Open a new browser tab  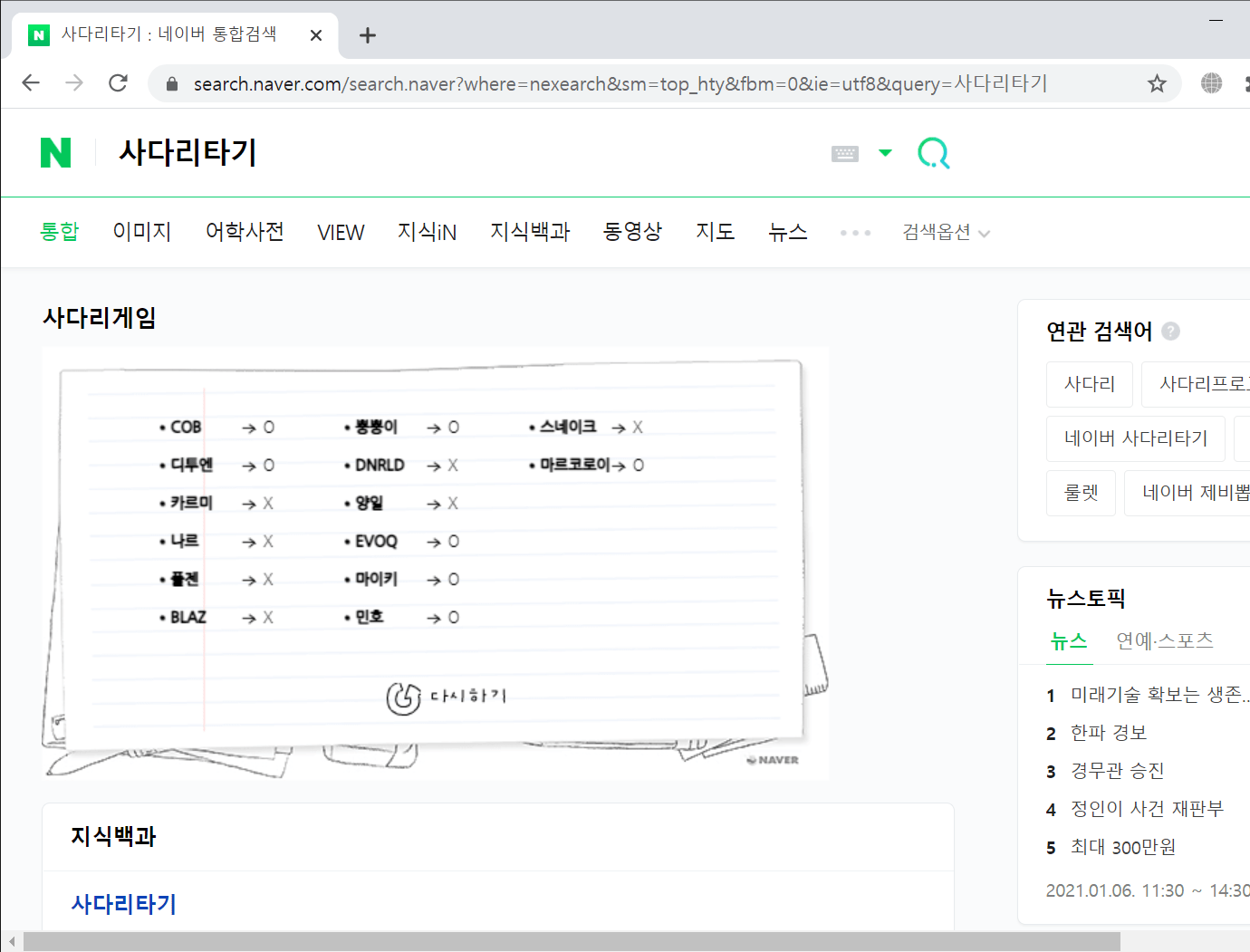(367, 35)
